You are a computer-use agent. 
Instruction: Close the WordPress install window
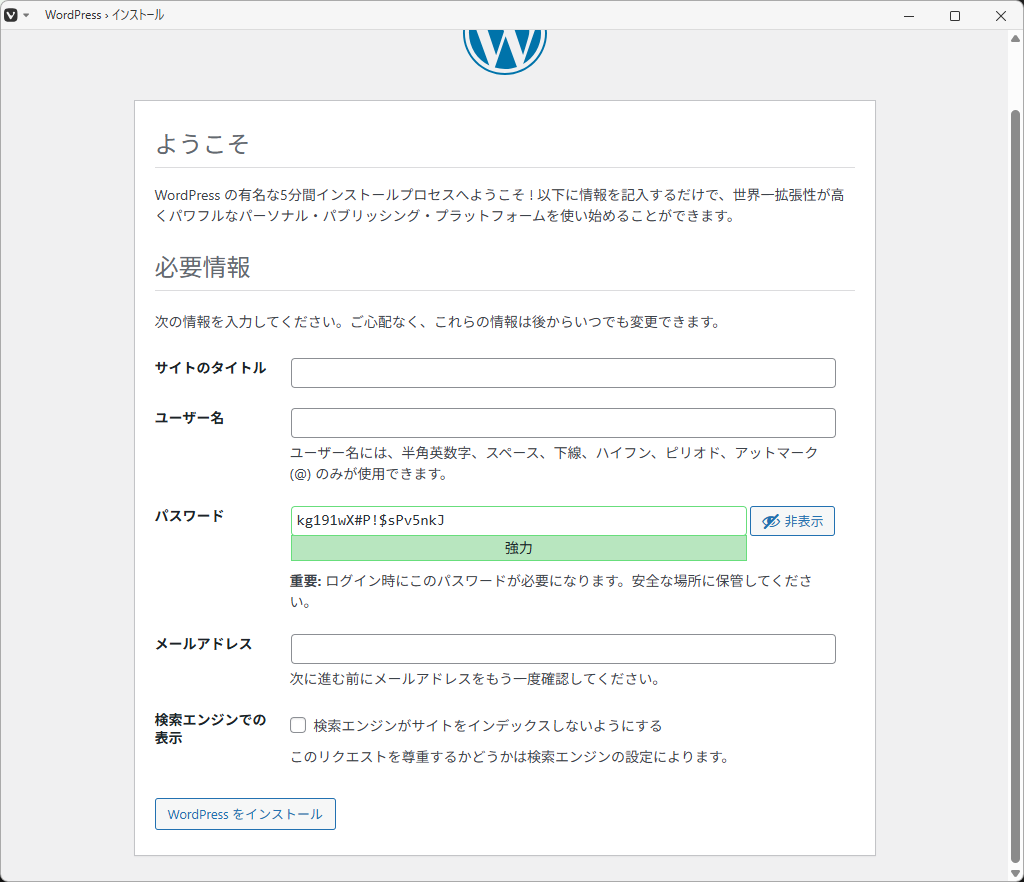point(1000,16)
